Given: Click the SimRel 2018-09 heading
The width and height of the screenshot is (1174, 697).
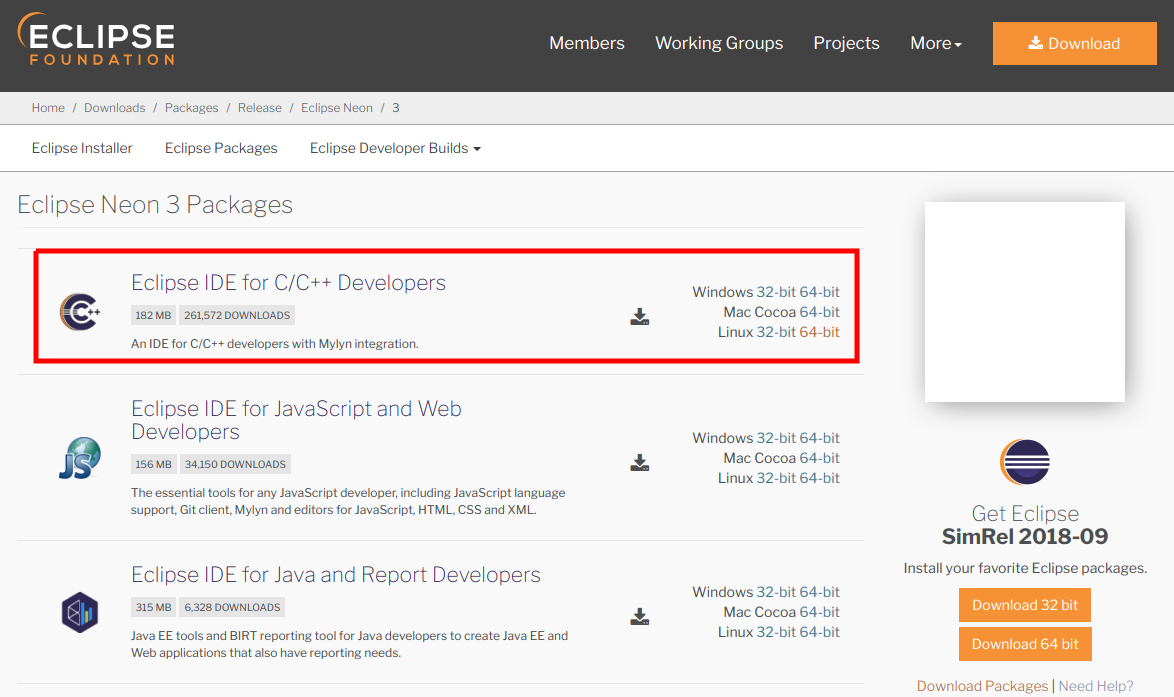Looking at the screenshot, I should 1024,536.
